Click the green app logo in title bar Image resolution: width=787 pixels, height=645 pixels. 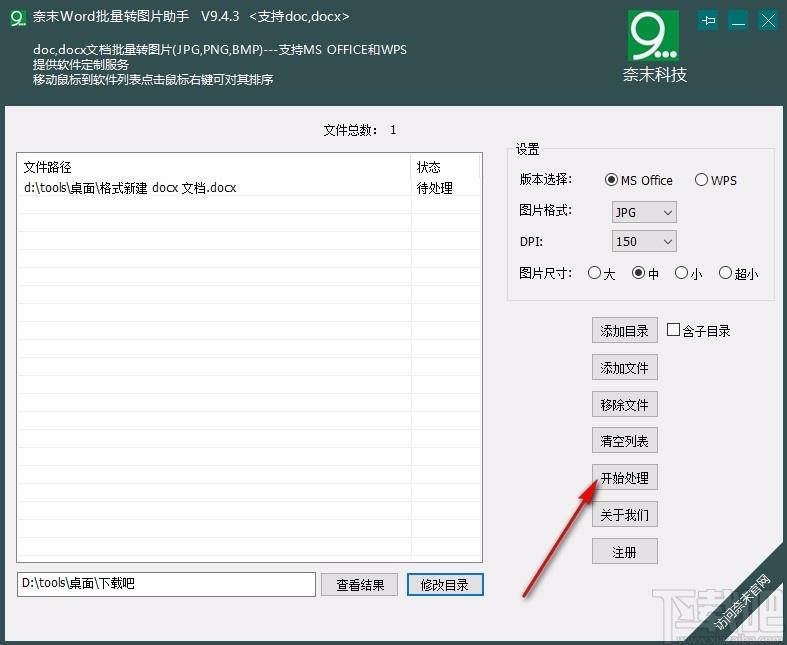pyautogui.click(x=18, y=18)
